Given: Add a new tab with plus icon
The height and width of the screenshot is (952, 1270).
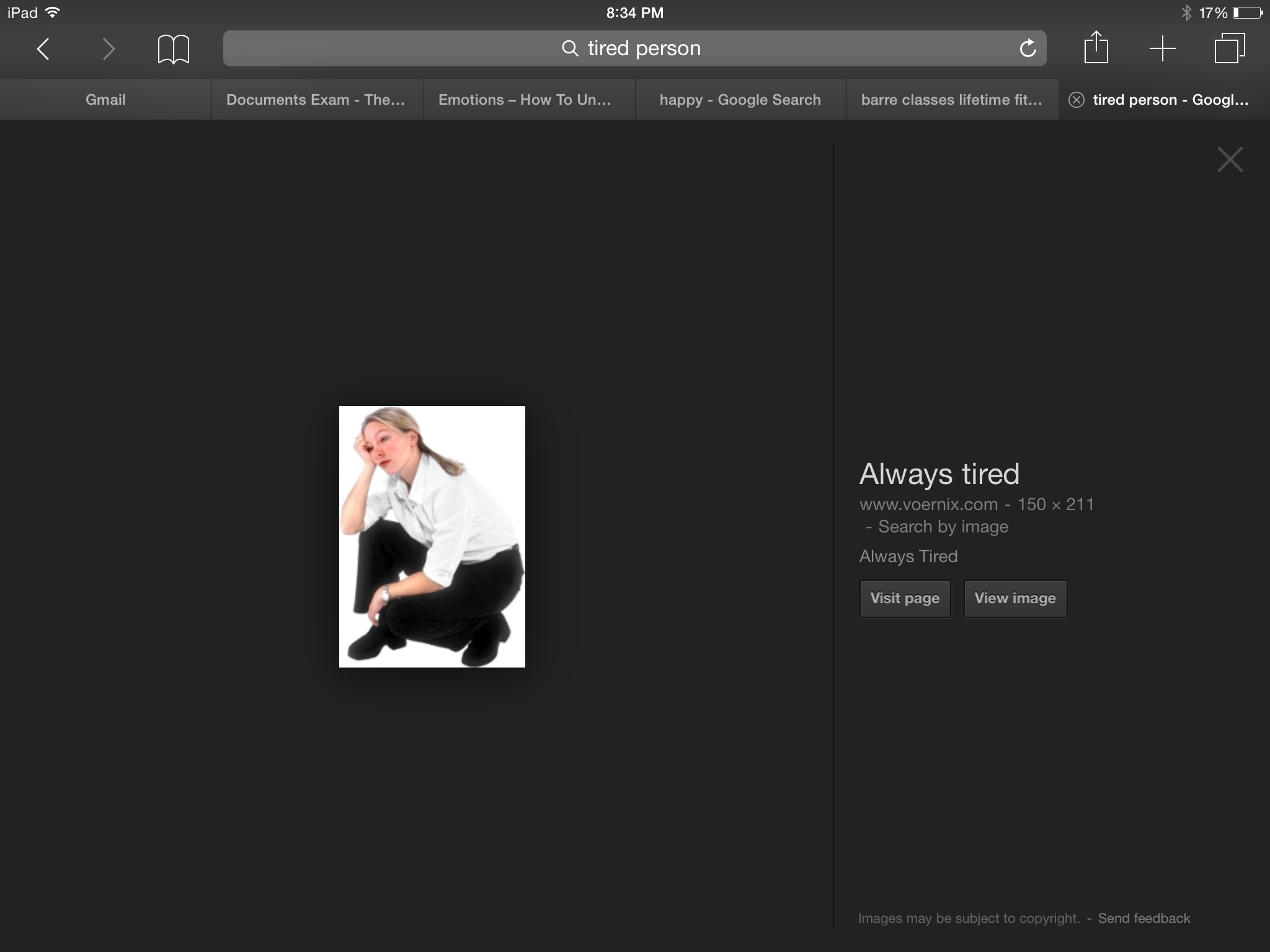Looking at the screenshot, I should (x=1162, y=48).
